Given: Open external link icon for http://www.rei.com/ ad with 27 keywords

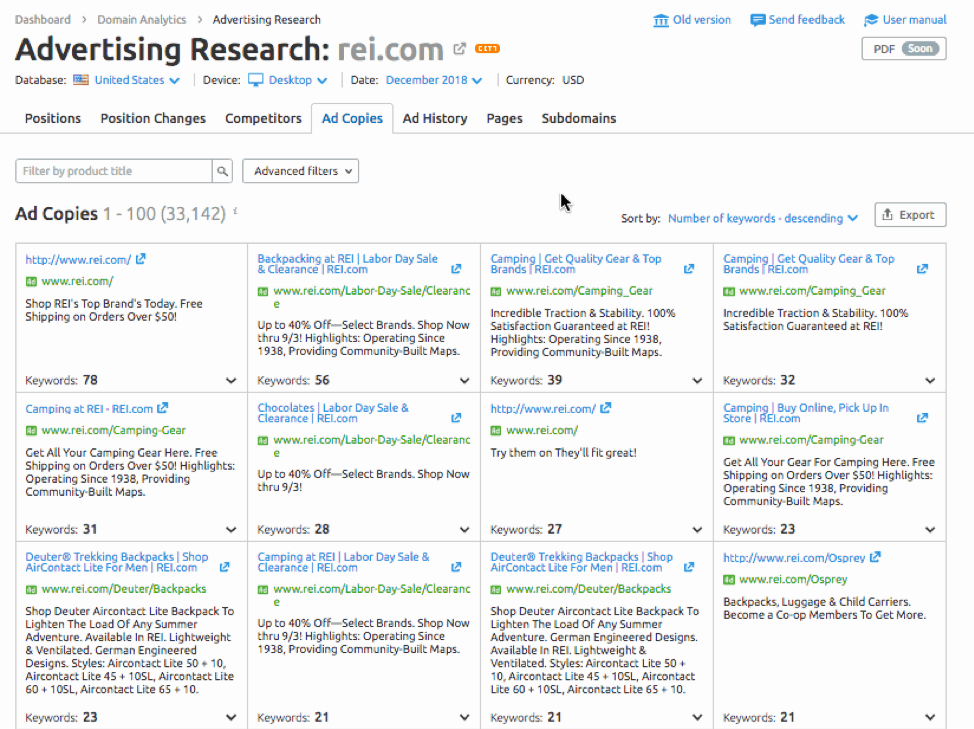Looking at the screenshot, I should point(606,408).
